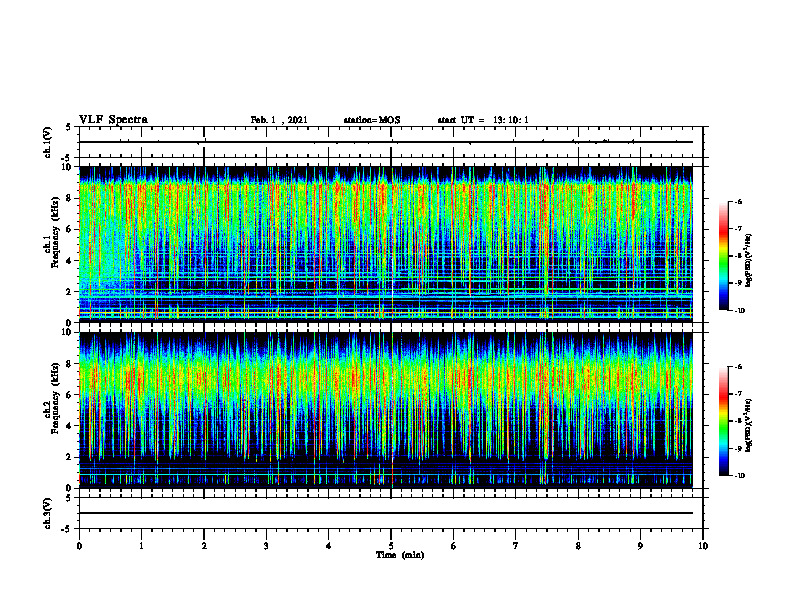The width and height of the screenshot is (792, 612).
Task: Select the "2" kHz tick on ch.1 axis
Action: [70, 292]
